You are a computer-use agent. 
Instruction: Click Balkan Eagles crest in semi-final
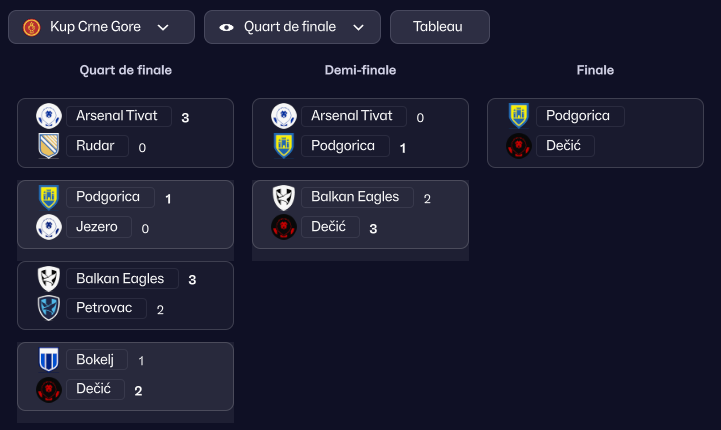(284, 198)
